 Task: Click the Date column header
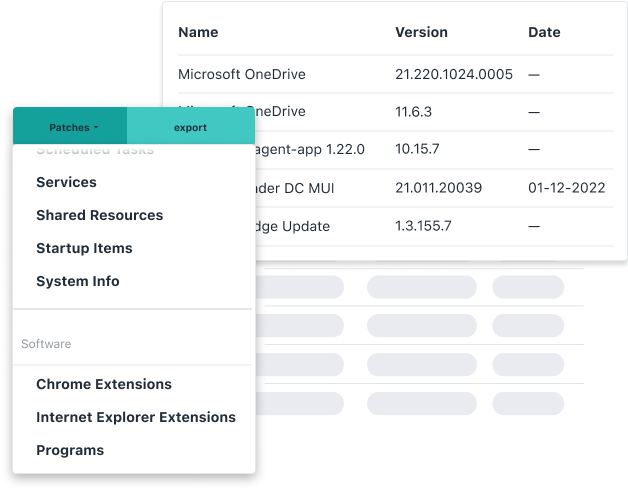click(544, 32)
